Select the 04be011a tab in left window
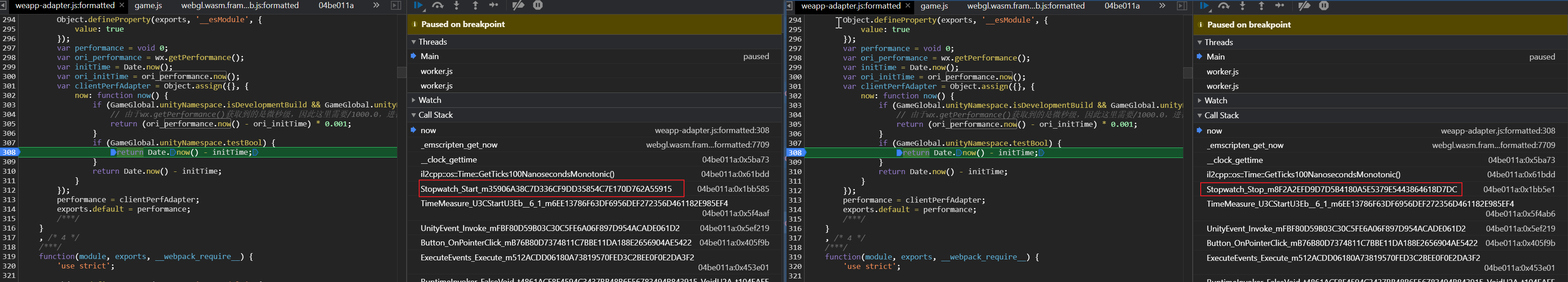 point(336,5)
